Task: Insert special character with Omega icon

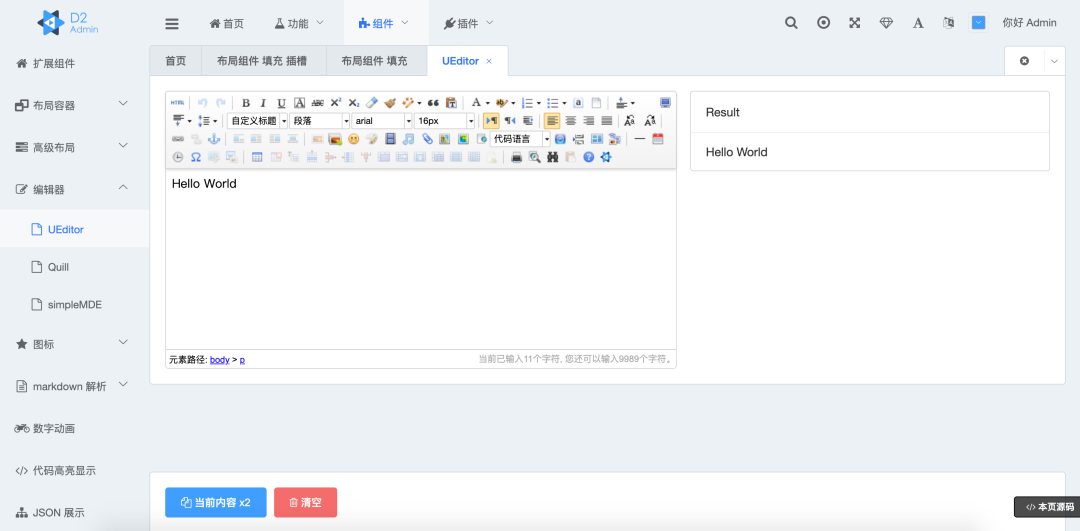Action: click(196, 157)
